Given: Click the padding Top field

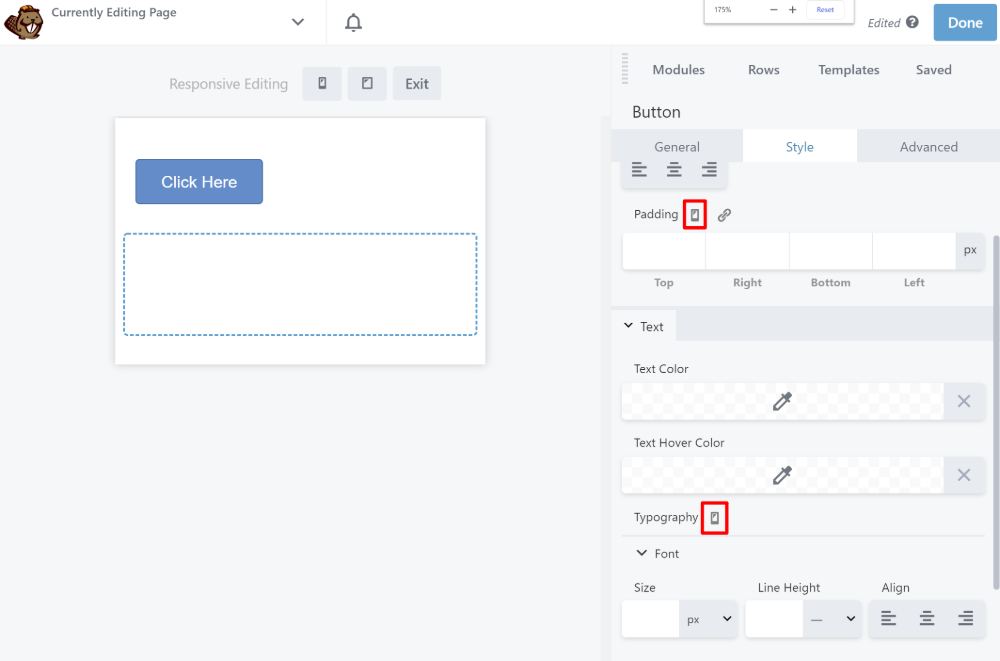Looking at the screenshot, I should click(x=664, y=251).
